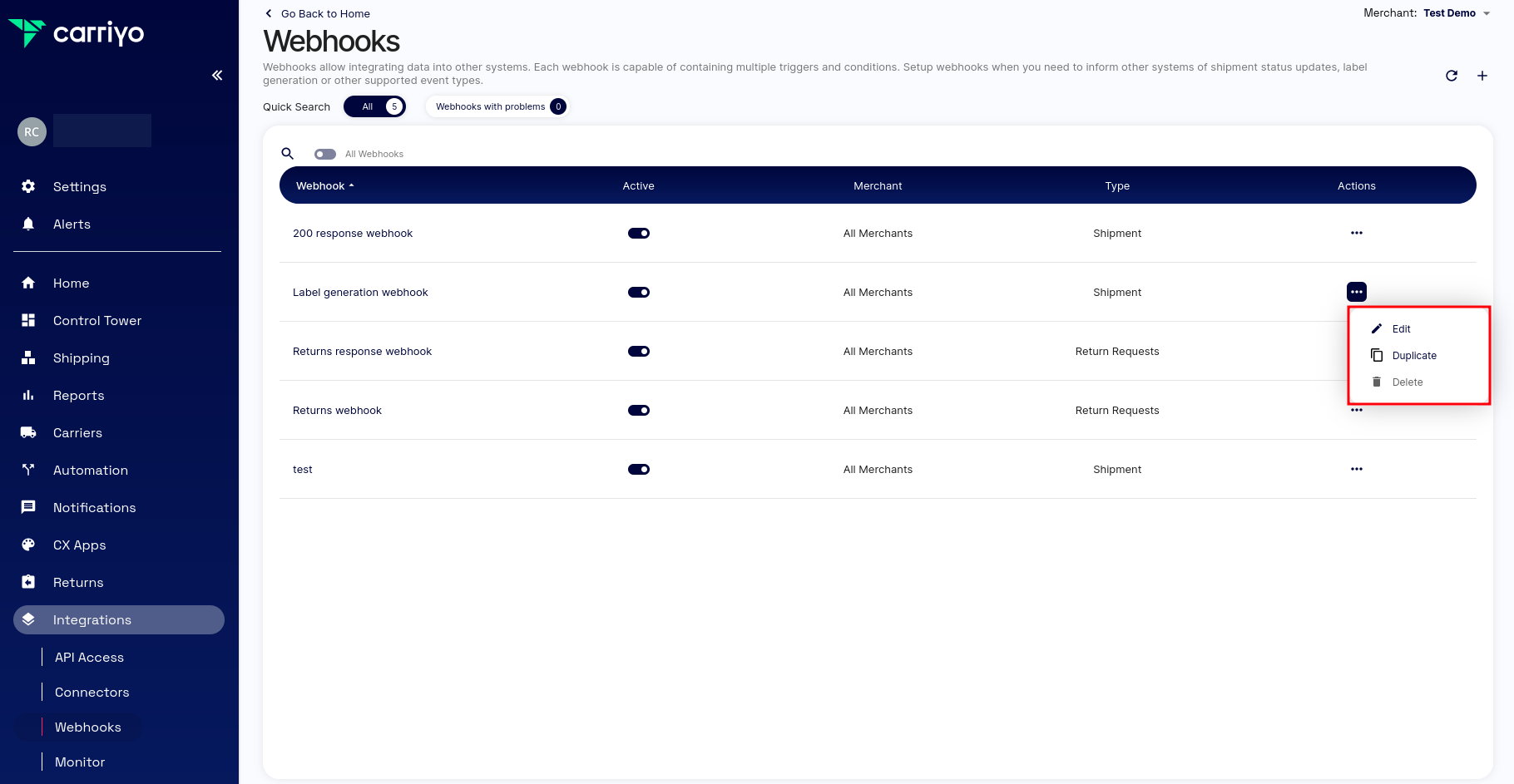1514x784 pixels.
Task: Open Webhooks submenu item
Action: click(x=87, y=727)
